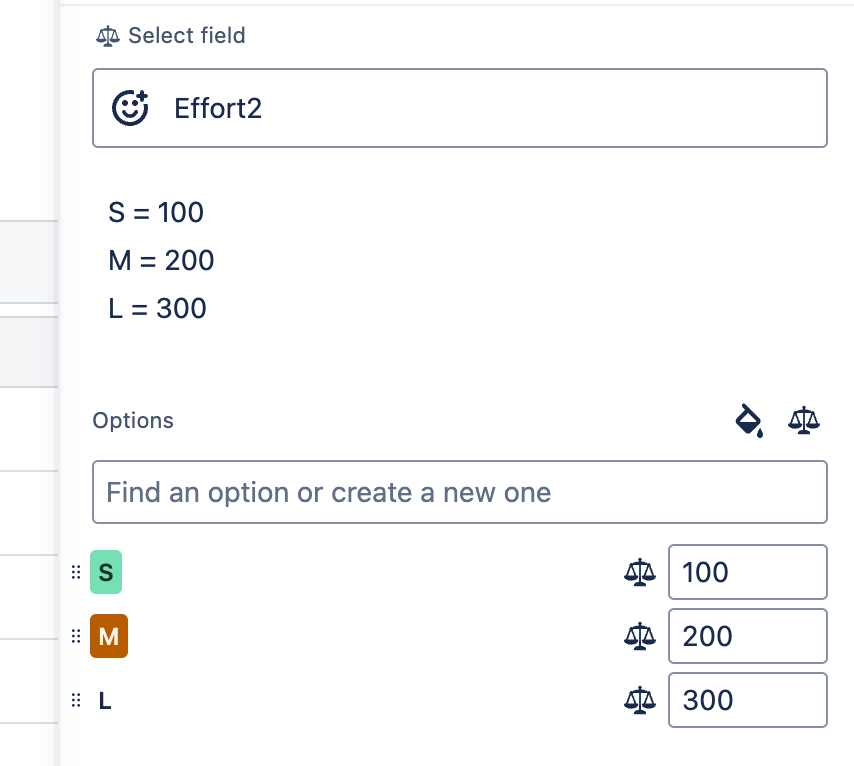Edit the weight field showing 200
This screenshot has height=766, width=854.
(747, 636)
